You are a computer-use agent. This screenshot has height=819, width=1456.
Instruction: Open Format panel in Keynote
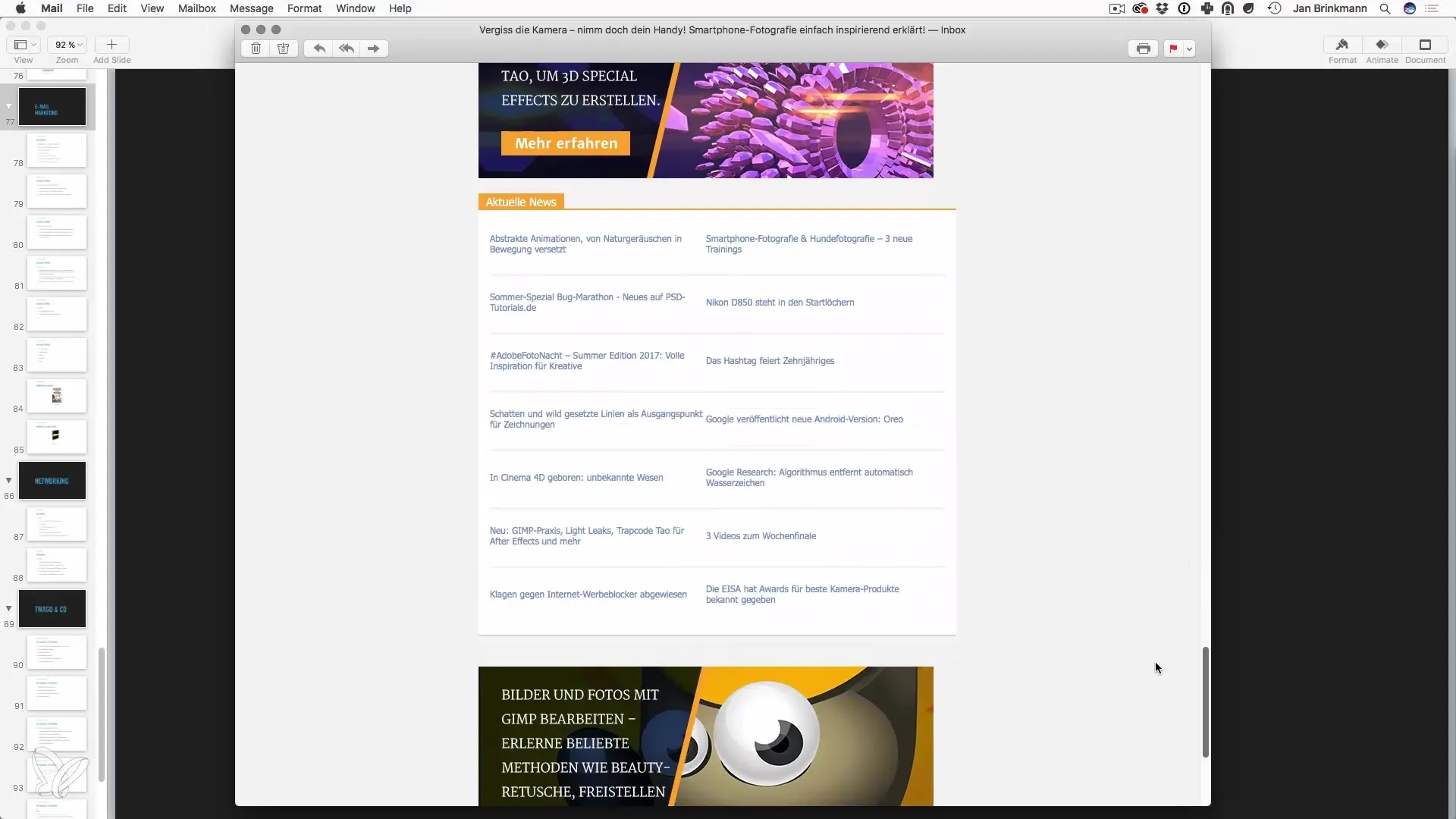pyautogui.click(x=1342, y=45)
